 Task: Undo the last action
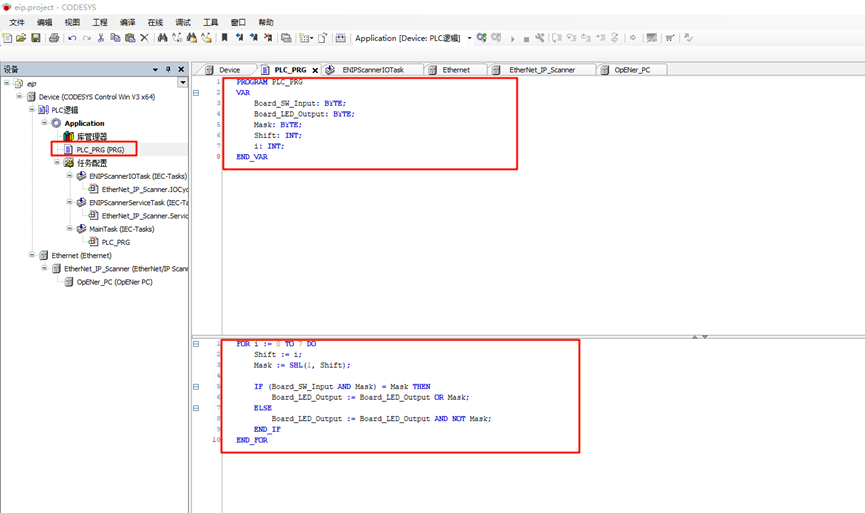(x=72, y=38)
